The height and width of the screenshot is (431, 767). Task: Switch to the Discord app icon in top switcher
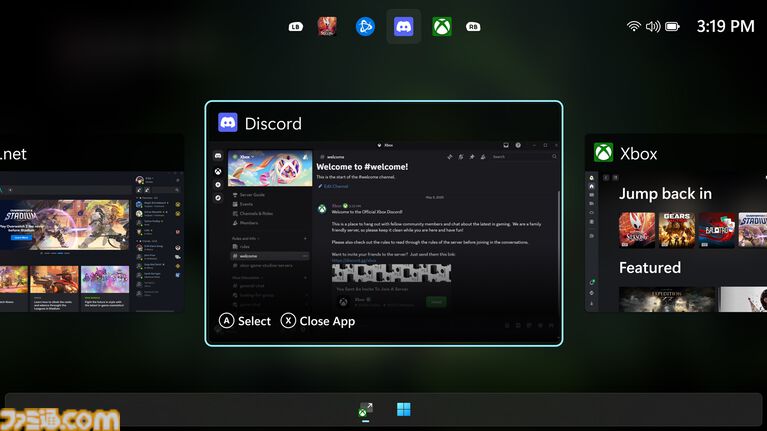(404, 26)
